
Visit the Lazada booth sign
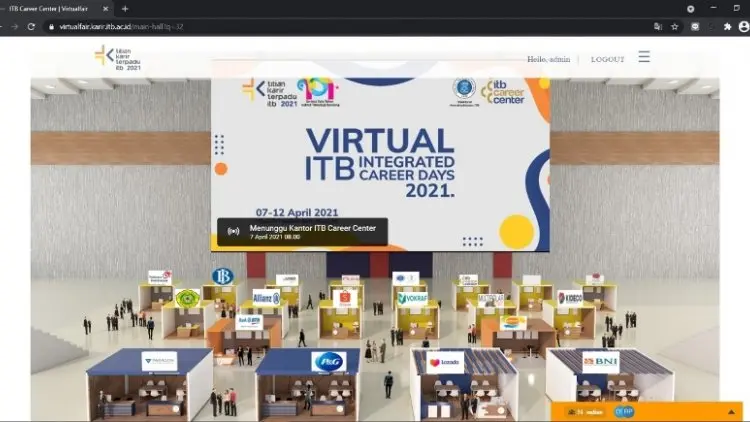coord(445,363)
